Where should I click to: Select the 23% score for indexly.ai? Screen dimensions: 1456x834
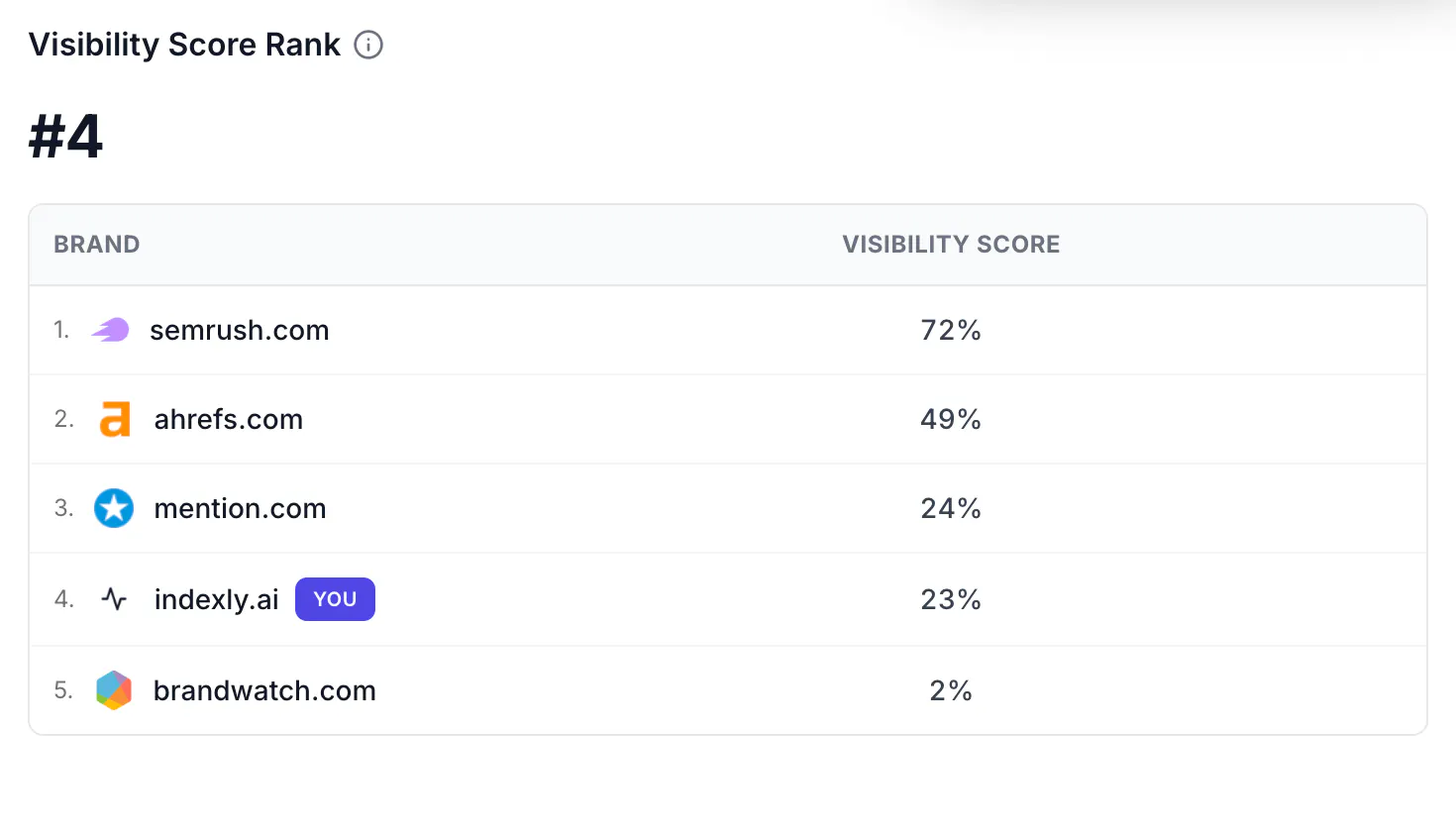(x=951, y=599)
